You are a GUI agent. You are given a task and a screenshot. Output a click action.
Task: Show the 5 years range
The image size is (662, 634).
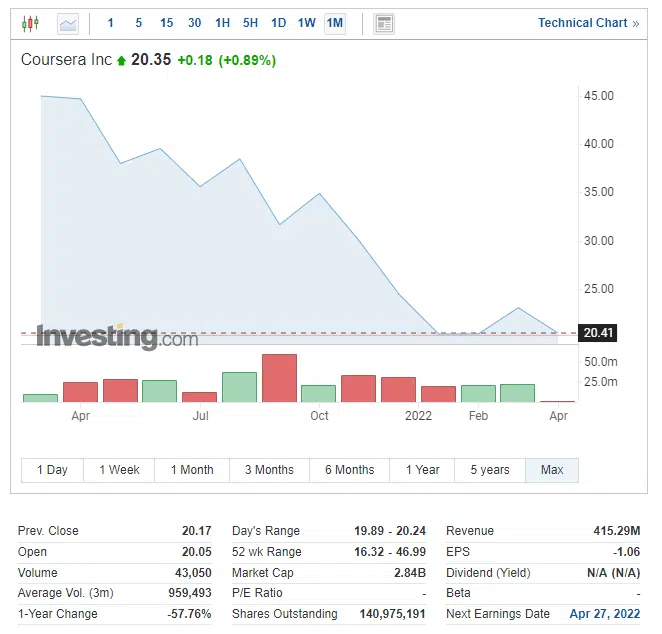coord(490,470)
